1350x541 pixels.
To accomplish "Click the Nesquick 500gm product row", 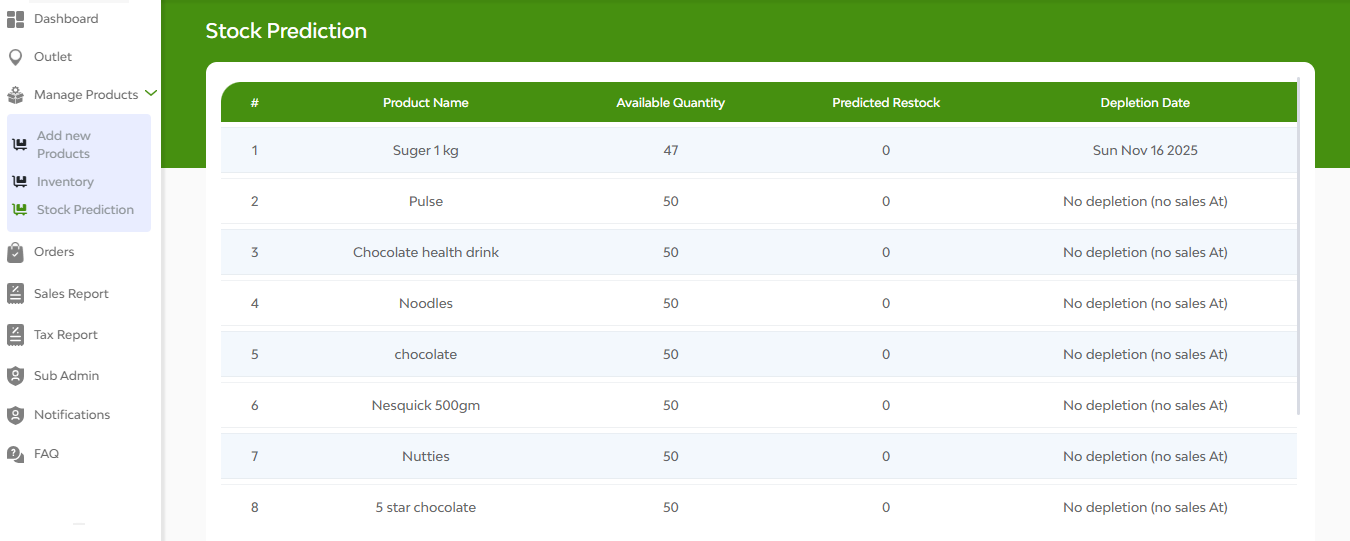I will tap(759, 405).
